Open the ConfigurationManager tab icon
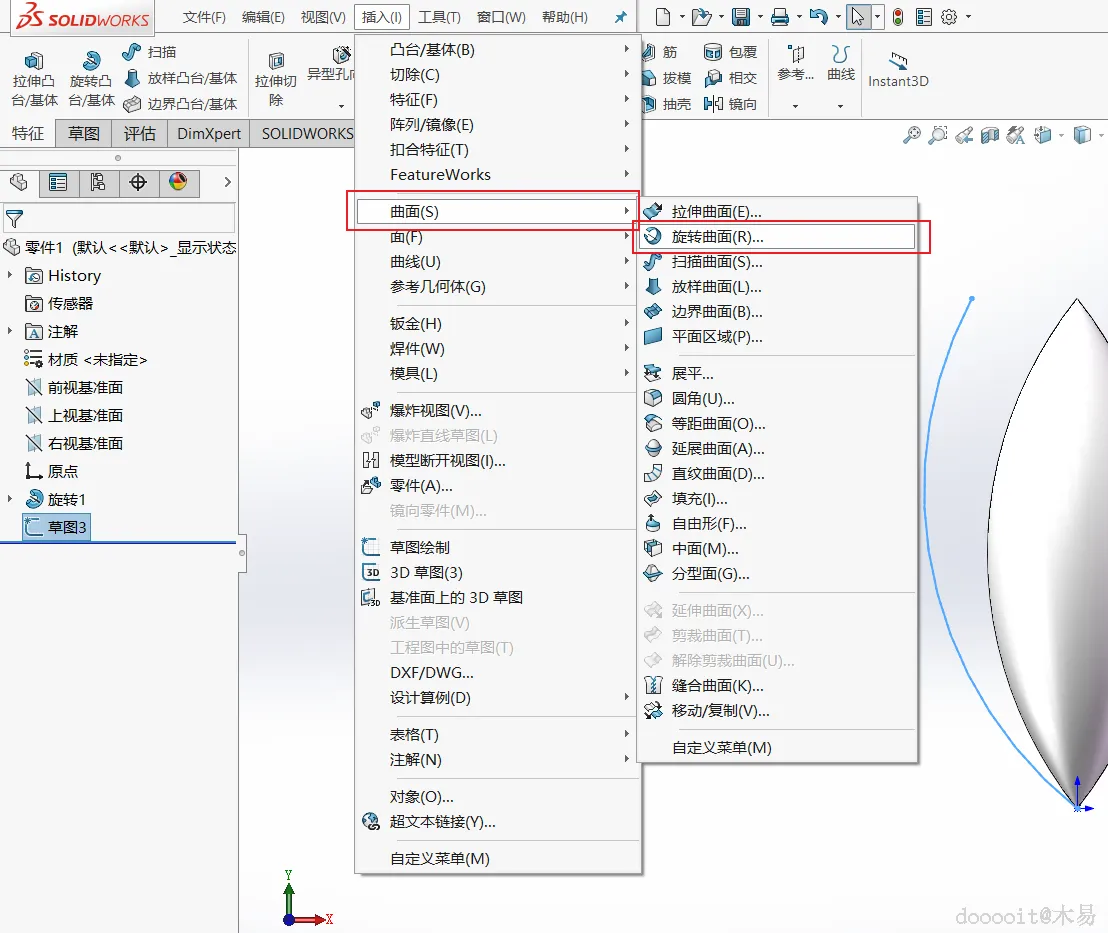 [98, 182]
